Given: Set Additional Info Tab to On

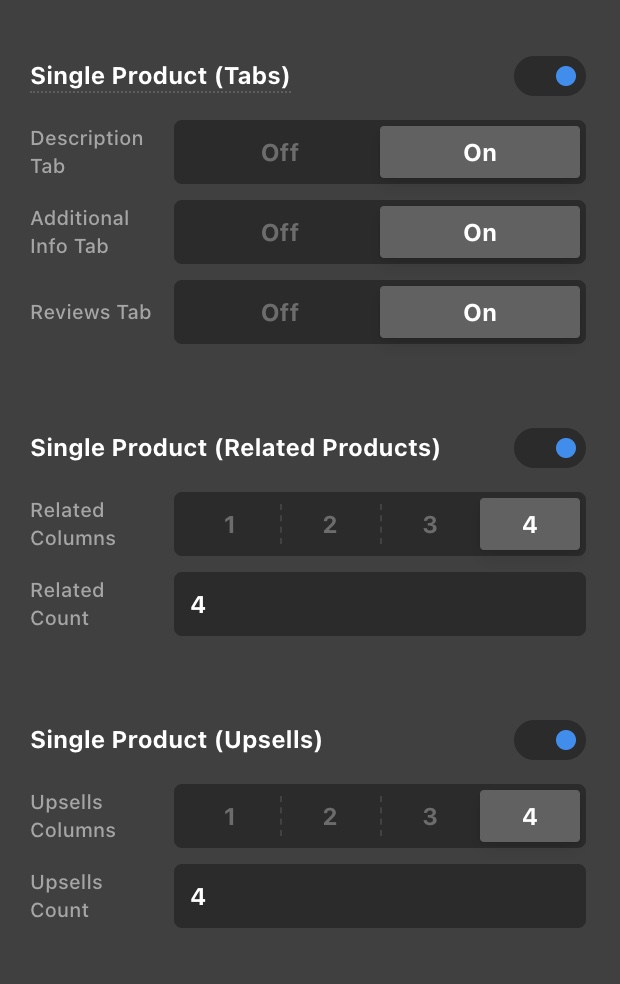Looking at the screenshot, I should (x=480, y=233).
